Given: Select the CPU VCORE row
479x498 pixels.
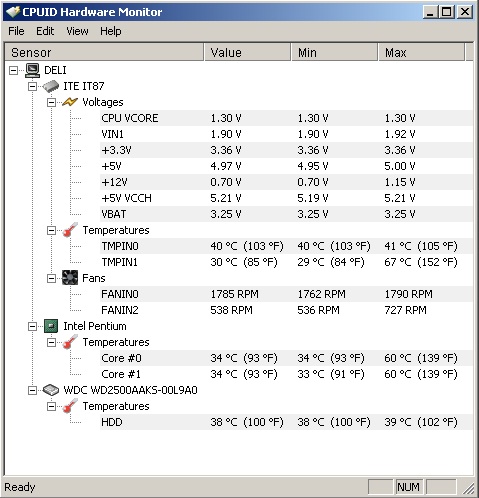Looking at the screenshot, I should [286, 118].
